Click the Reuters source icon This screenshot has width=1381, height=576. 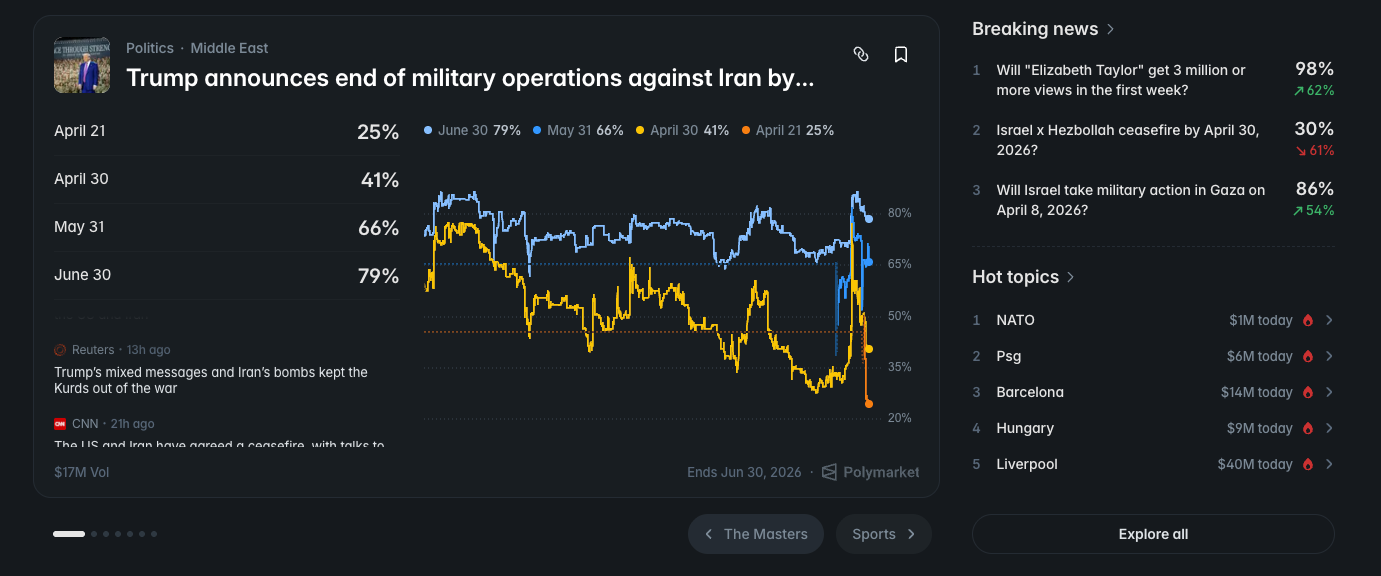(60, 350)
